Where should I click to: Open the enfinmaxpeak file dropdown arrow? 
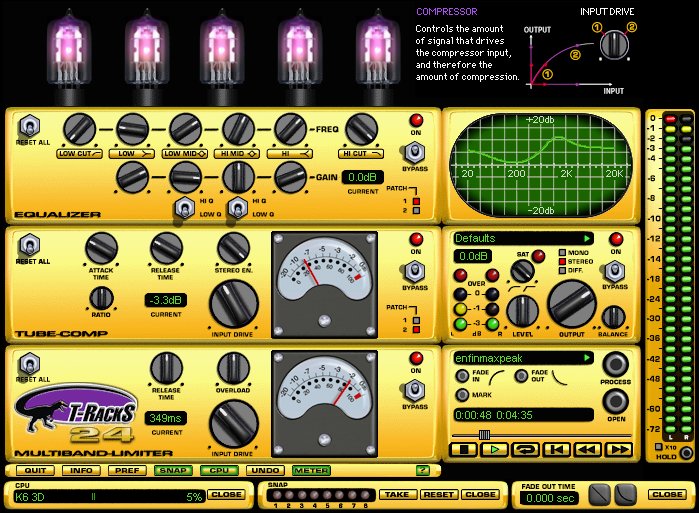point(587,357)
